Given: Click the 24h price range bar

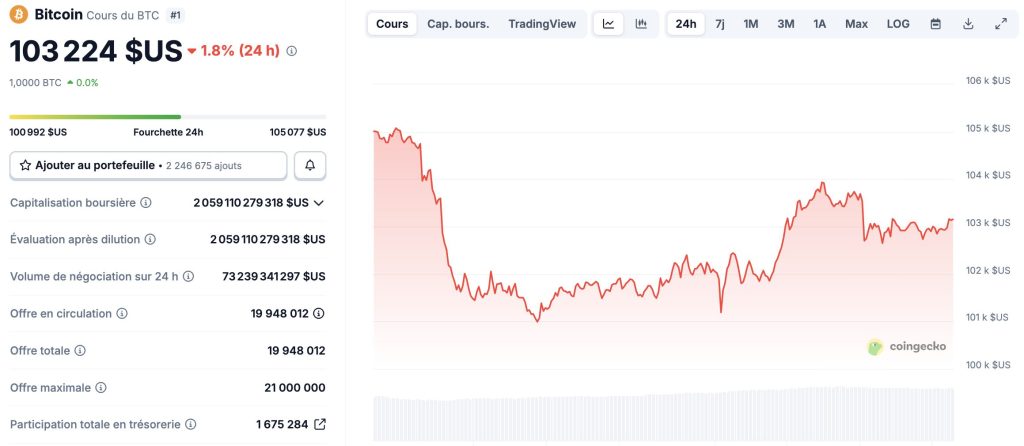Looking at the screenshot, I should 167,117.
